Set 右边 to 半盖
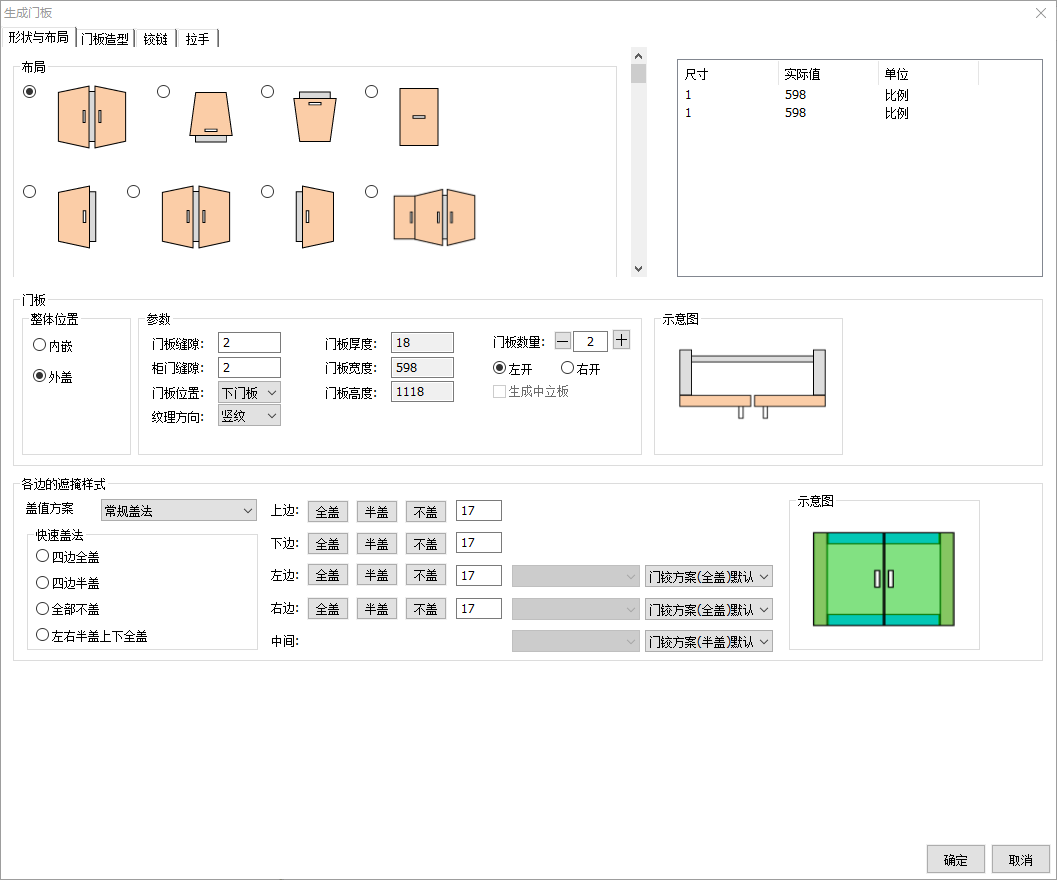 377,609
